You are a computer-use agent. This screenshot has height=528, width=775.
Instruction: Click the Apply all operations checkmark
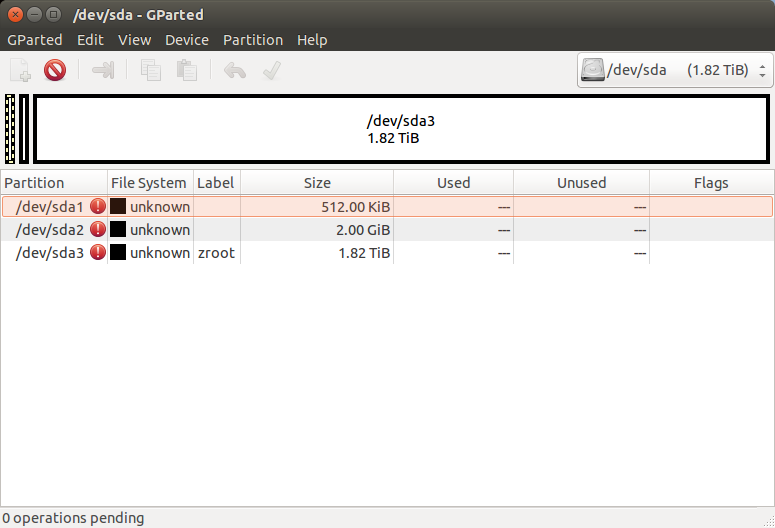coord(270,70)
